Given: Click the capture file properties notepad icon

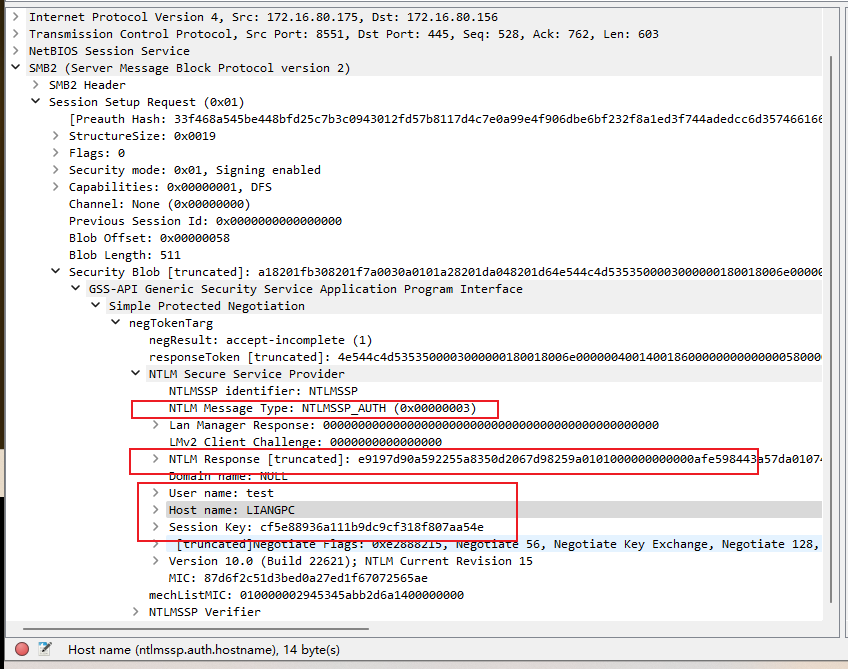Looking at the screenshot, I should pos(44,649).
